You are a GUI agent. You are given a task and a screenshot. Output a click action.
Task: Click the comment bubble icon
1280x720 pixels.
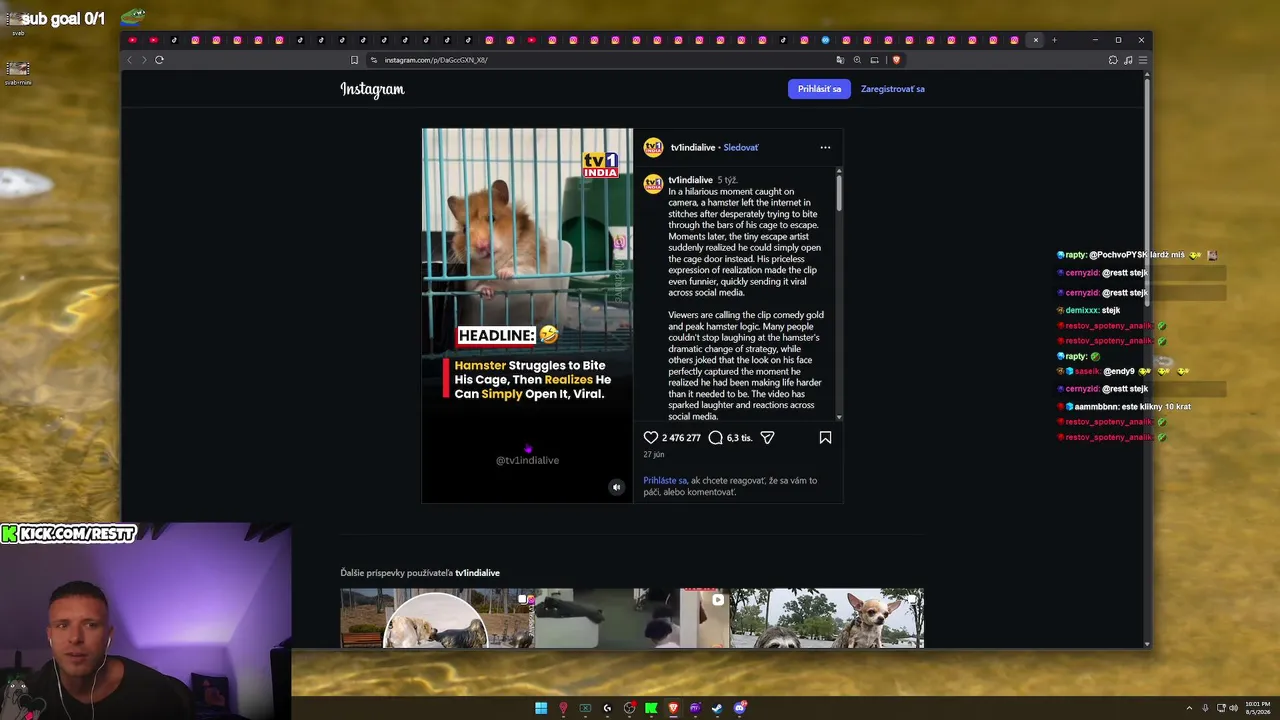[716, 438]
